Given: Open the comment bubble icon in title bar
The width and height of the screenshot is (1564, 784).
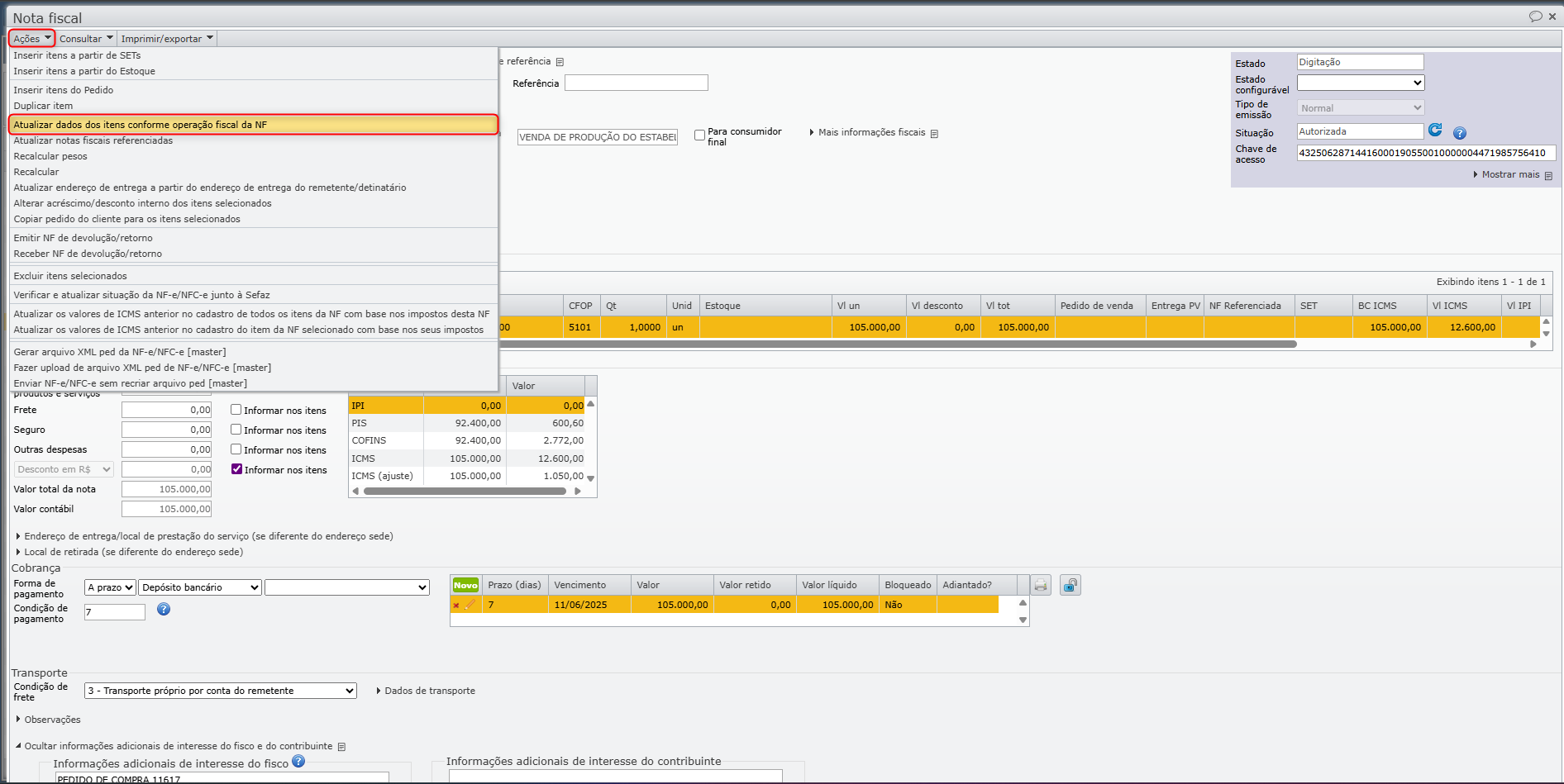Looking at the screenshot, I should [1535, 17].
